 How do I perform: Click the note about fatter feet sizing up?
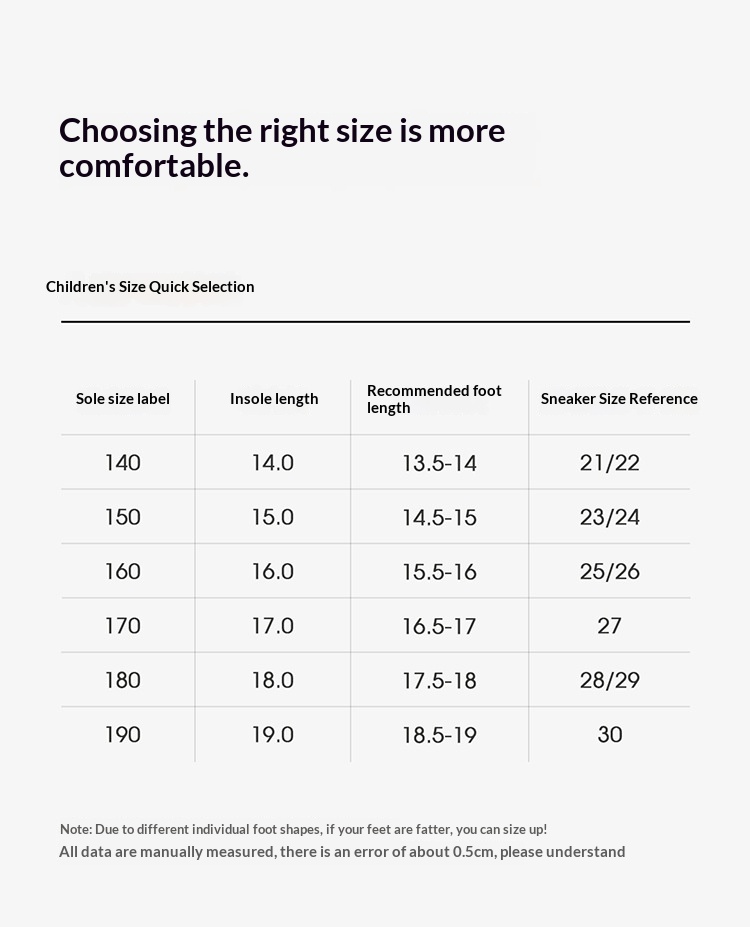coord(303,829)
